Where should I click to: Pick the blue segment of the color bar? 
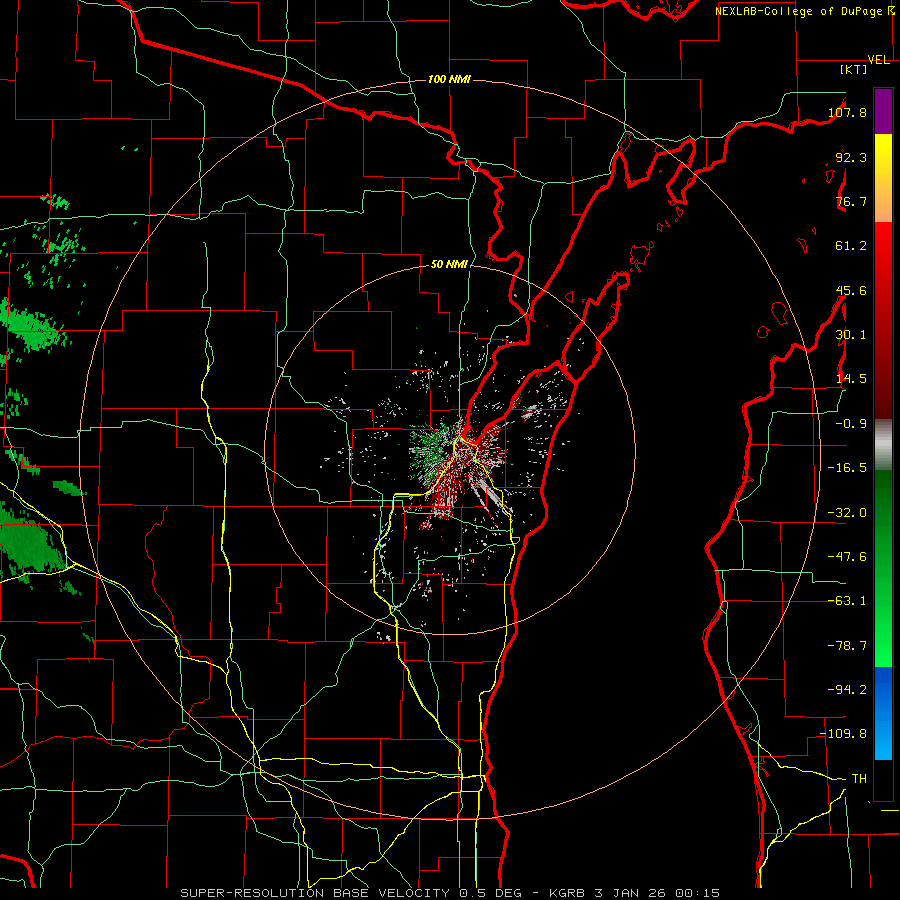[x=883, y=713]
